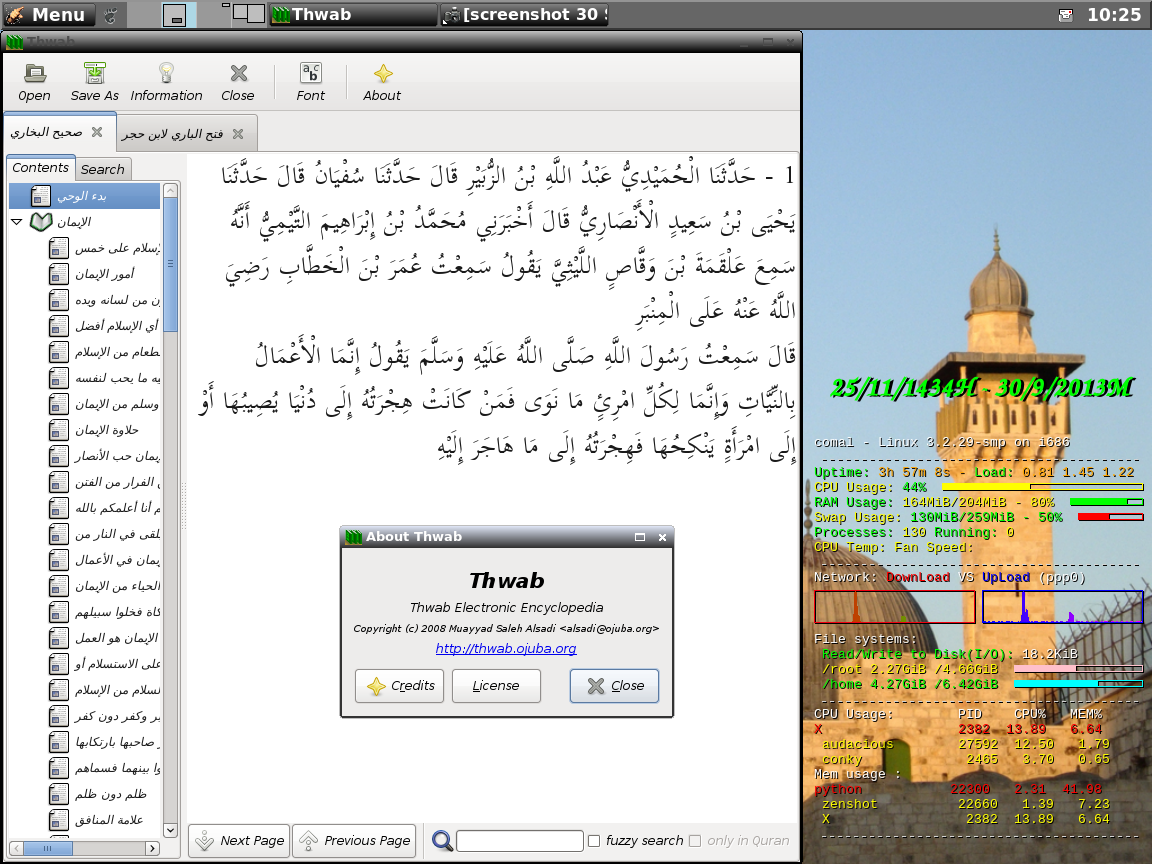Click page icon beside الإيمان هو العمل
1152x864 pixels.
59,638
